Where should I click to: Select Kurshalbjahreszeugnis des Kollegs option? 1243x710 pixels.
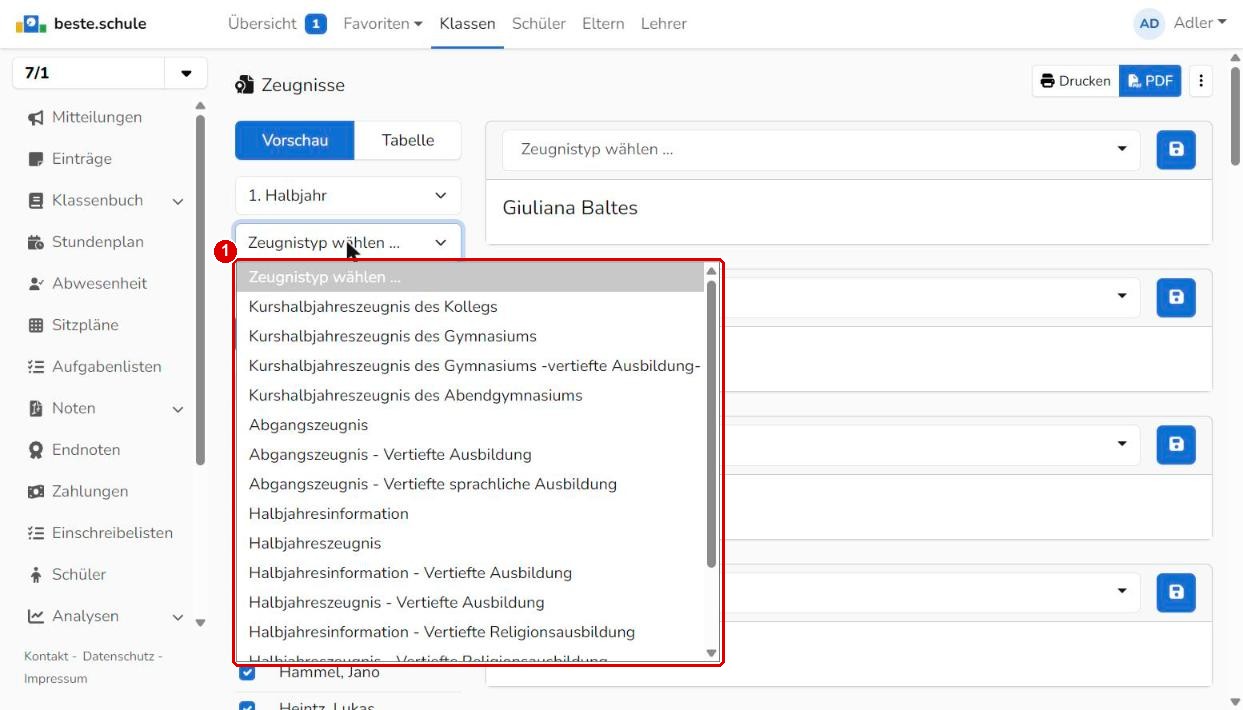[x=373, y=307]
